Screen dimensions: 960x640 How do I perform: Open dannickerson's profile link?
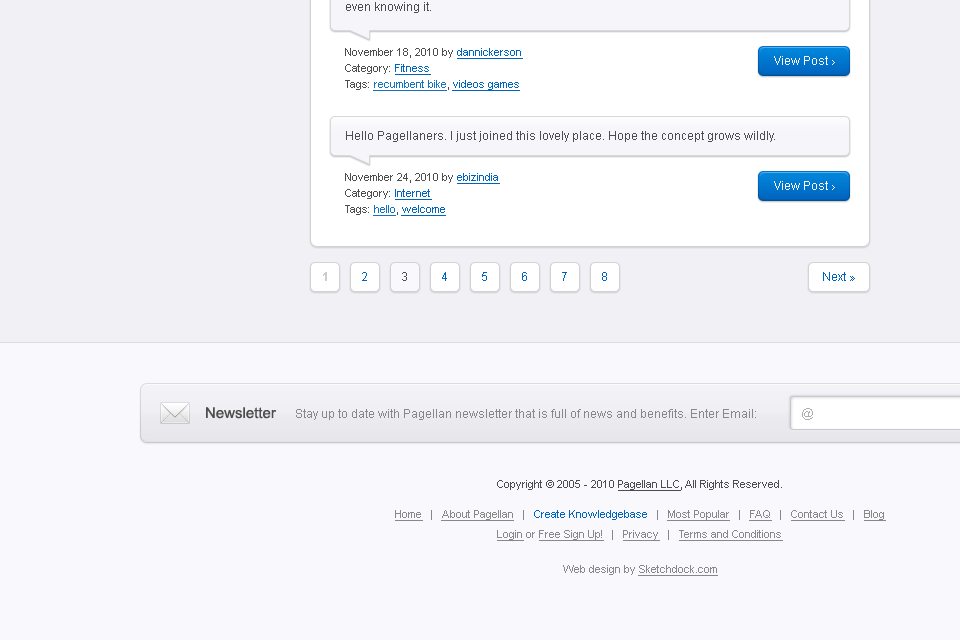click(x=489, y=52)
